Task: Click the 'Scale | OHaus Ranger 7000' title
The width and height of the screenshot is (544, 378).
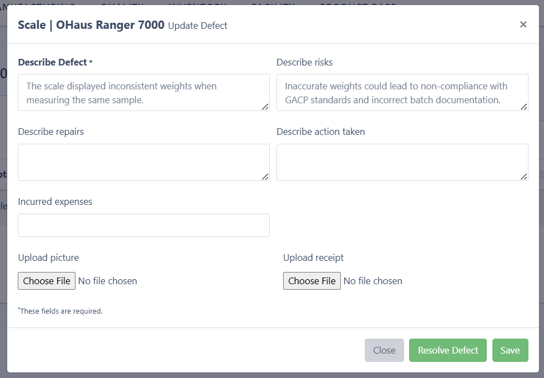Action: 91,25
